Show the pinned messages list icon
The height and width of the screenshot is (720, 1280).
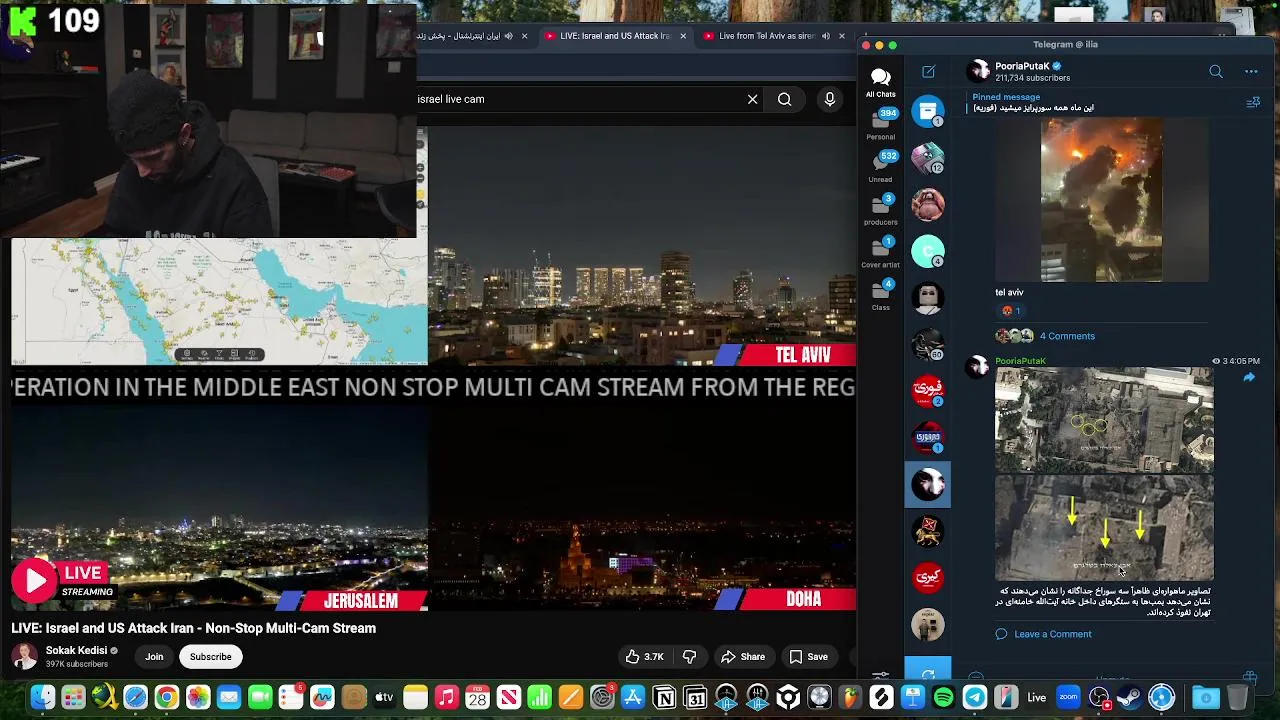[x=1253, y=102]
